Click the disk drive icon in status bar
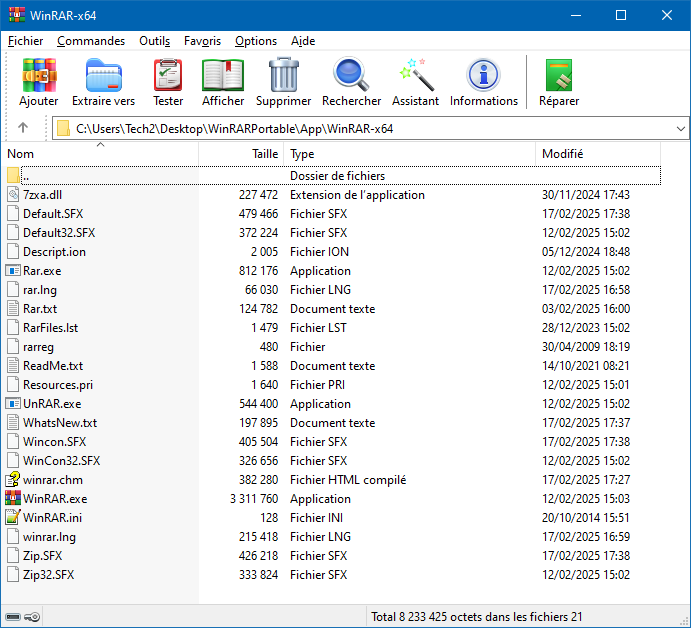Viewport: 691px width, 628px height. [13, 617]
